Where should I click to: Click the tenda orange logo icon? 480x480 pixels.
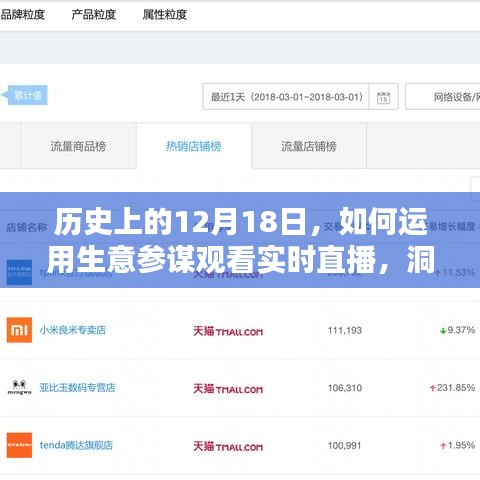(19, 445)
